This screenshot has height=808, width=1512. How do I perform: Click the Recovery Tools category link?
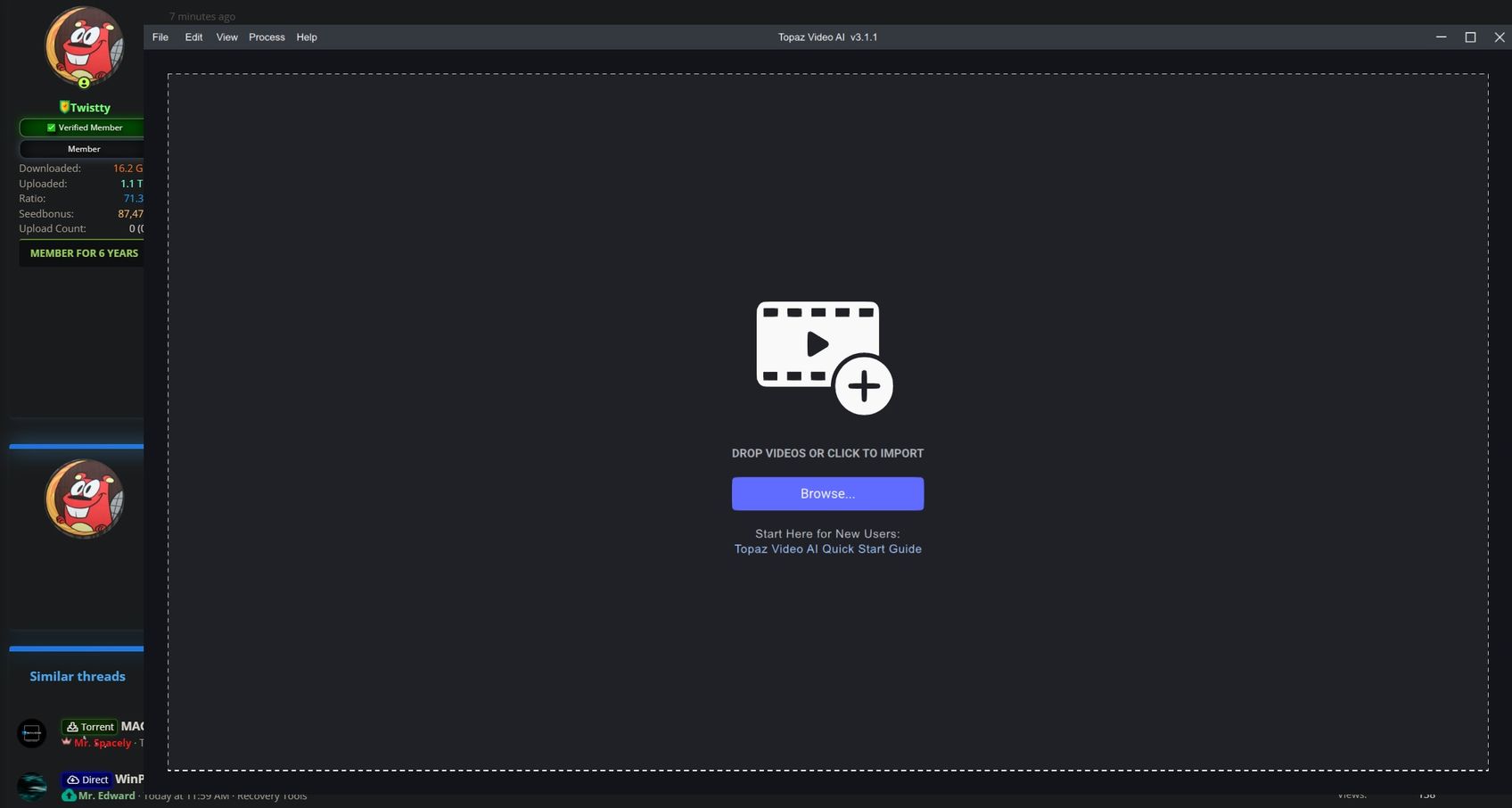pos(272,796)
